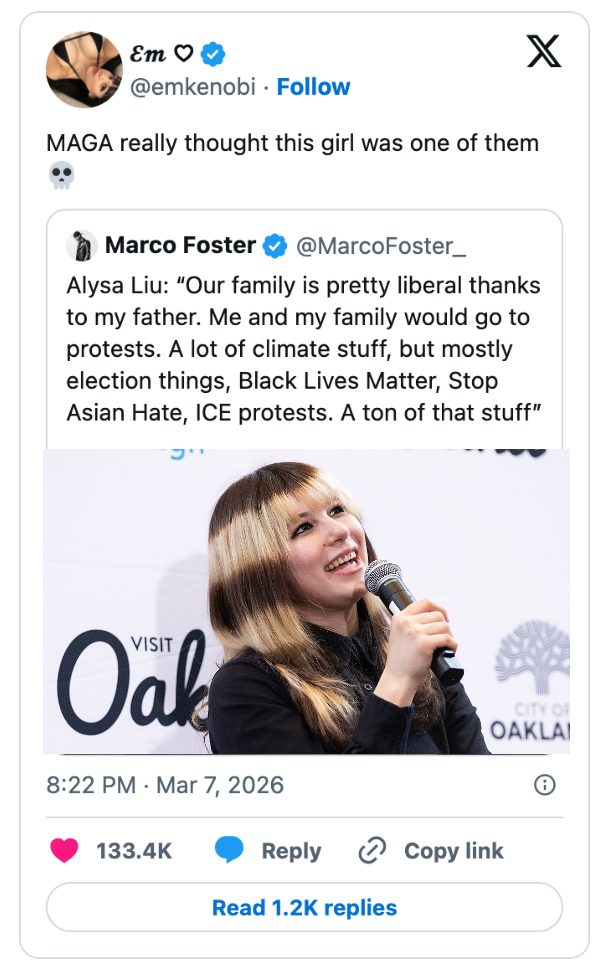Viewport: 614px width, 974px height.
Task: Follow the @emkenobi account
Action: [x=313, y=87]
